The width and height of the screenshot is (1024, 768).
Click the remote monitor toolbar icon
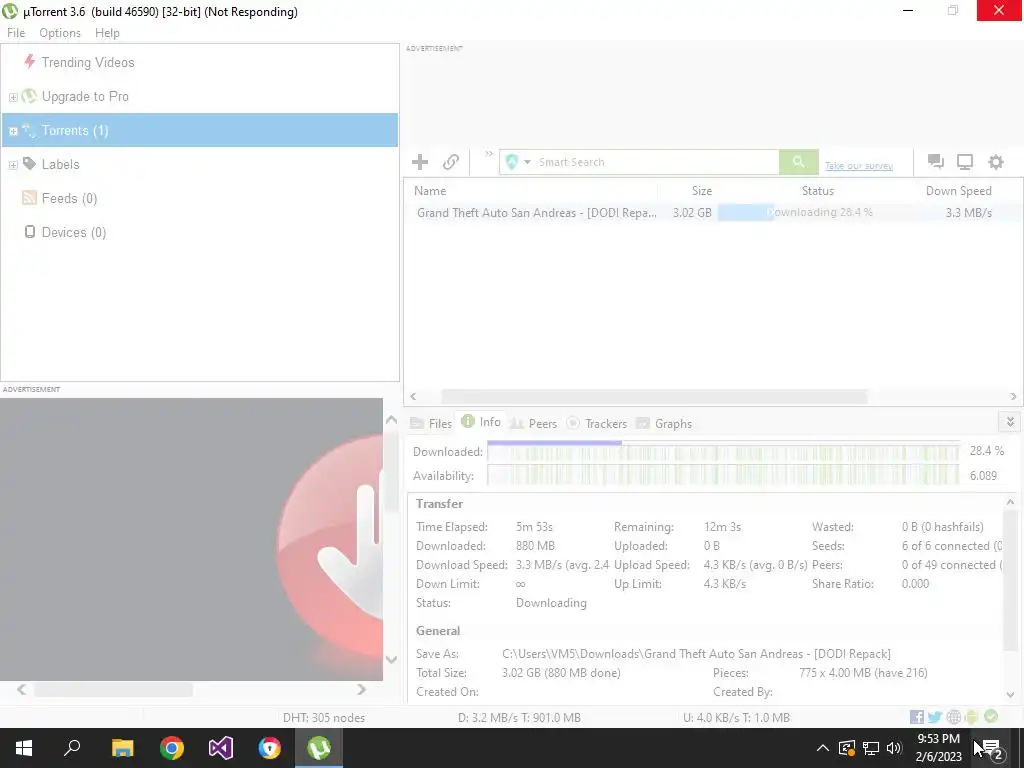click(x=965, y=162)
